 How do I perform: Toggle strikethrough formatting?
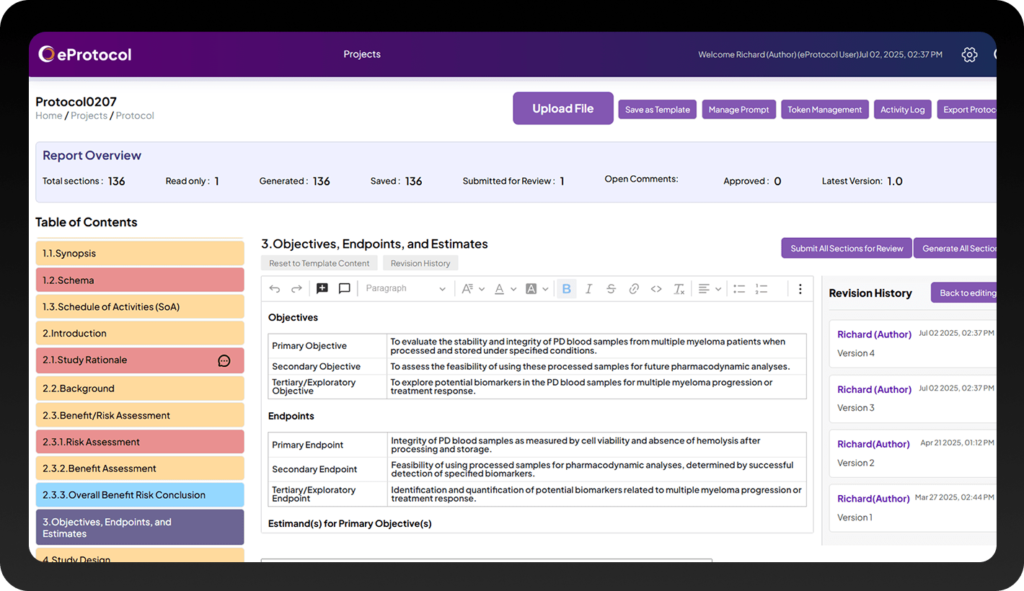point(611,289)
